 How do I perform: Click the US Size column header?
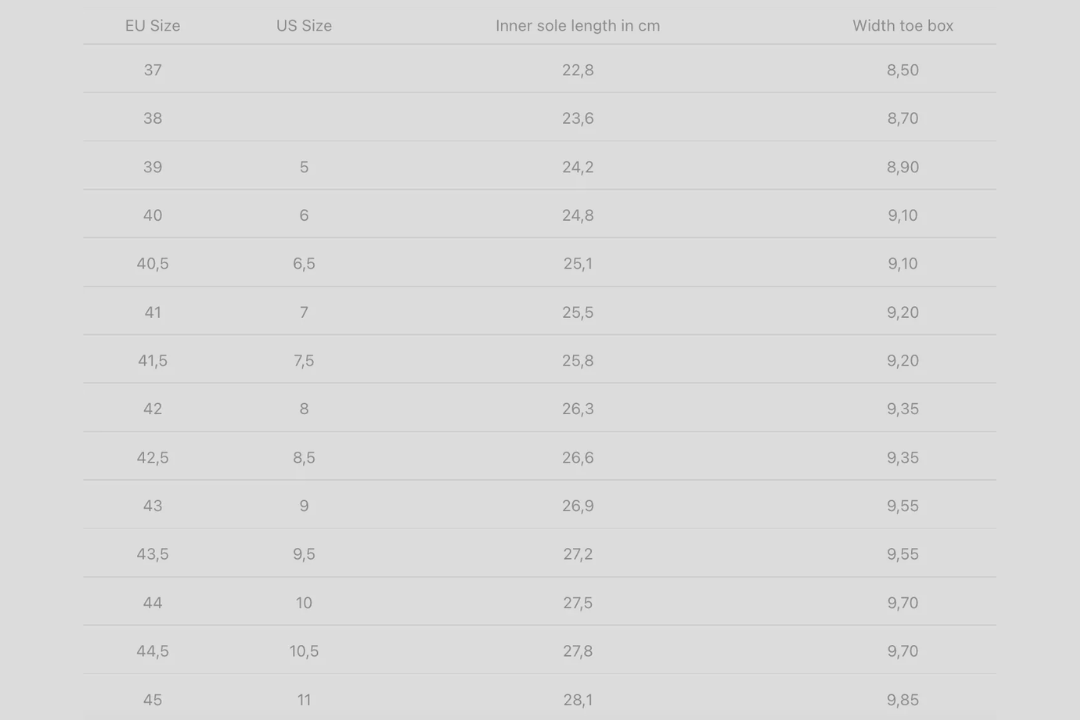(304, 26)
